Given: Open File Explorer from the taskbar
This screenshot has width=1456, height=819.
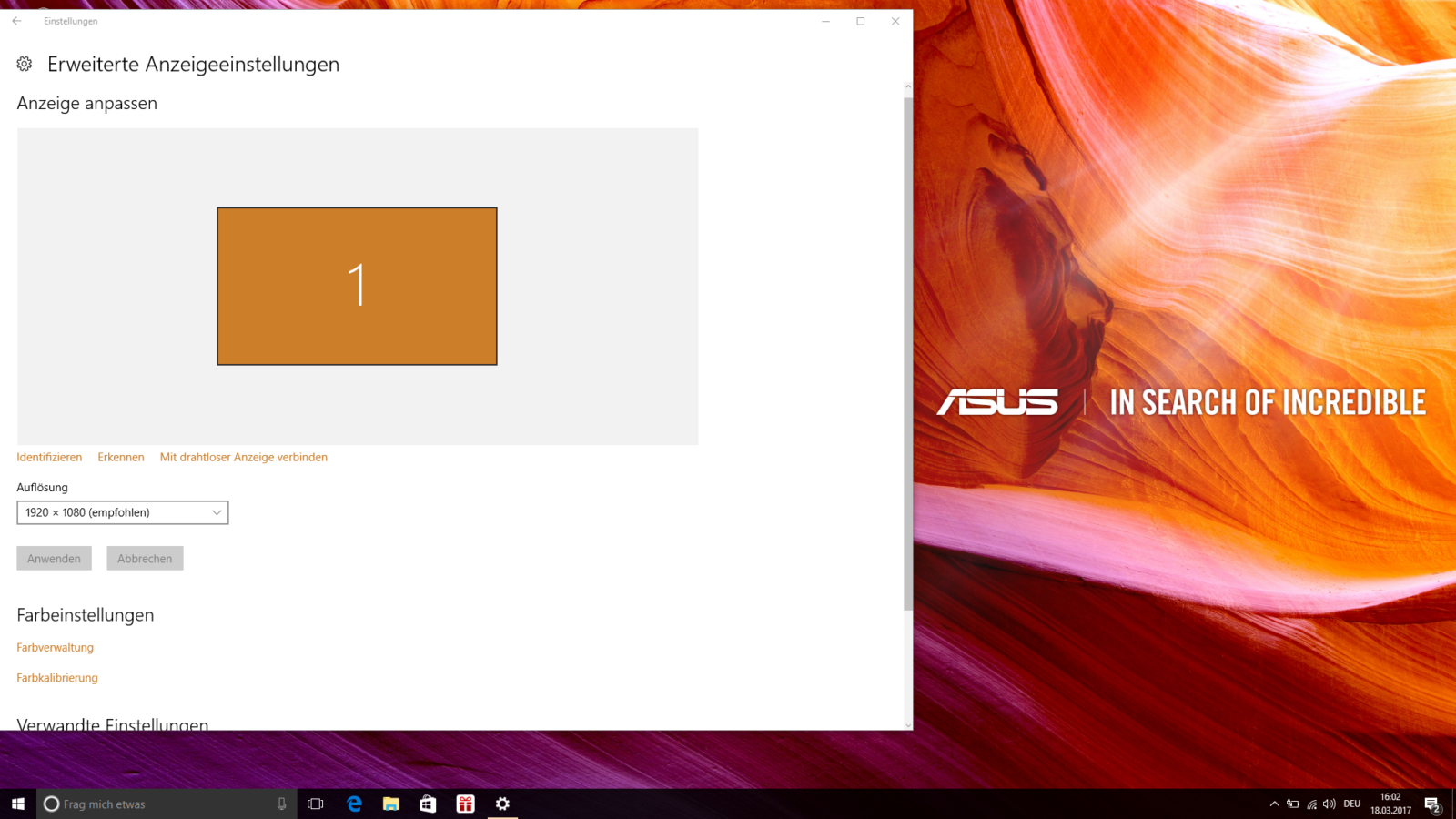Looking at the screenshot, I should pos(391,804).
